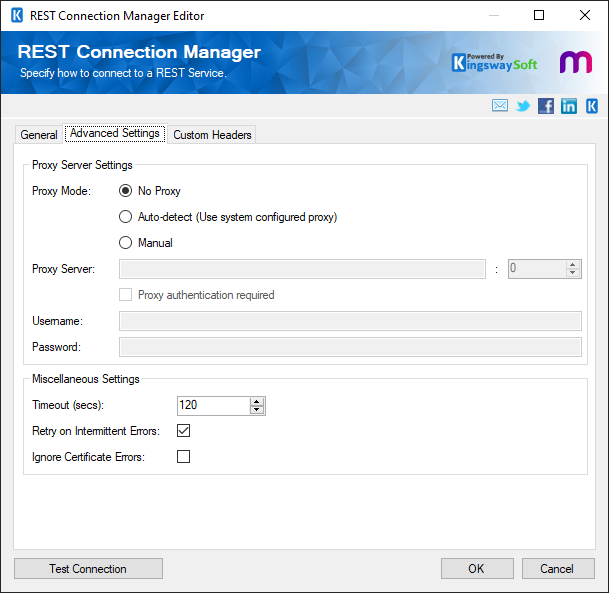This screenshot has height=593, width=609.
Task: Open the KingswaySoft K icon in the social row
Action: [592, 106]
